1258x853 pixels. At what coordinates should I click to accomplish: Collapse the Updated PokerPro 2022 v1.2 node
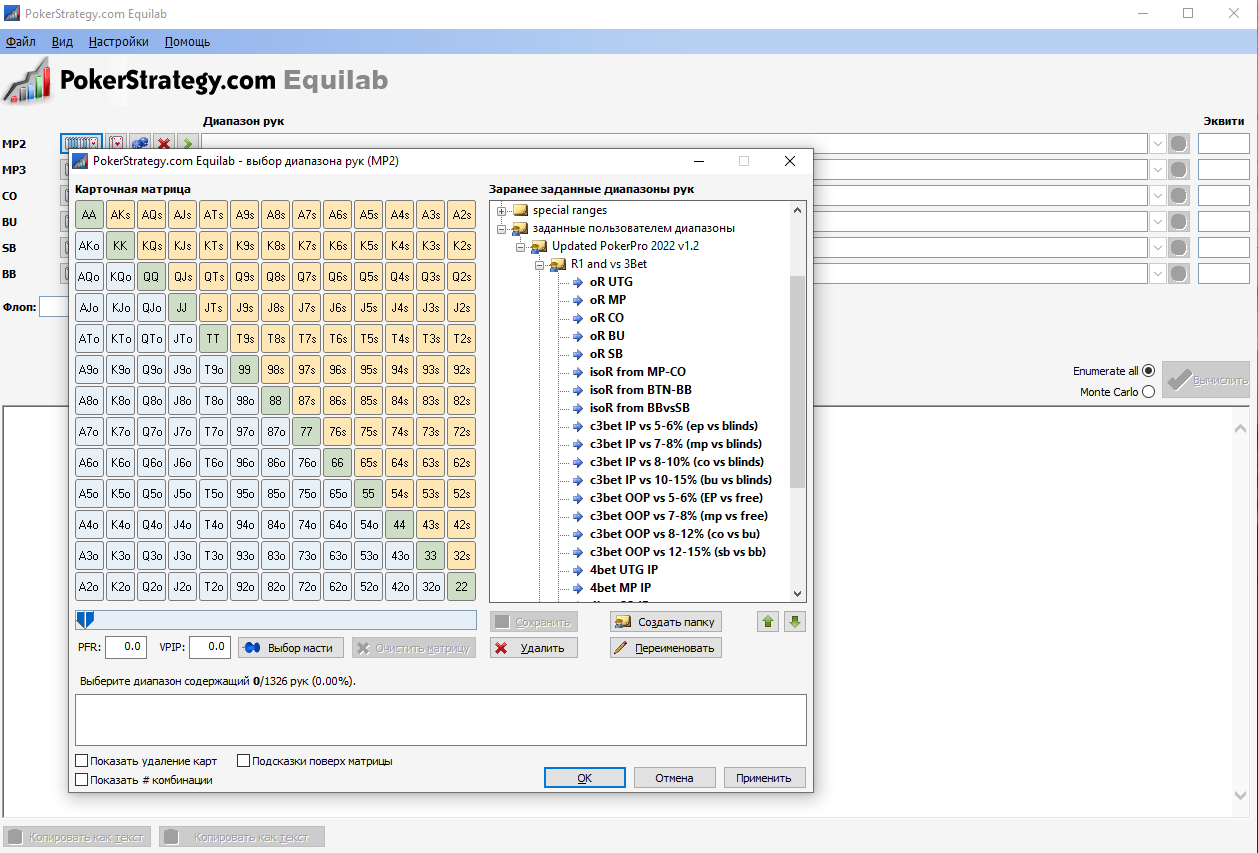point(521,247)
